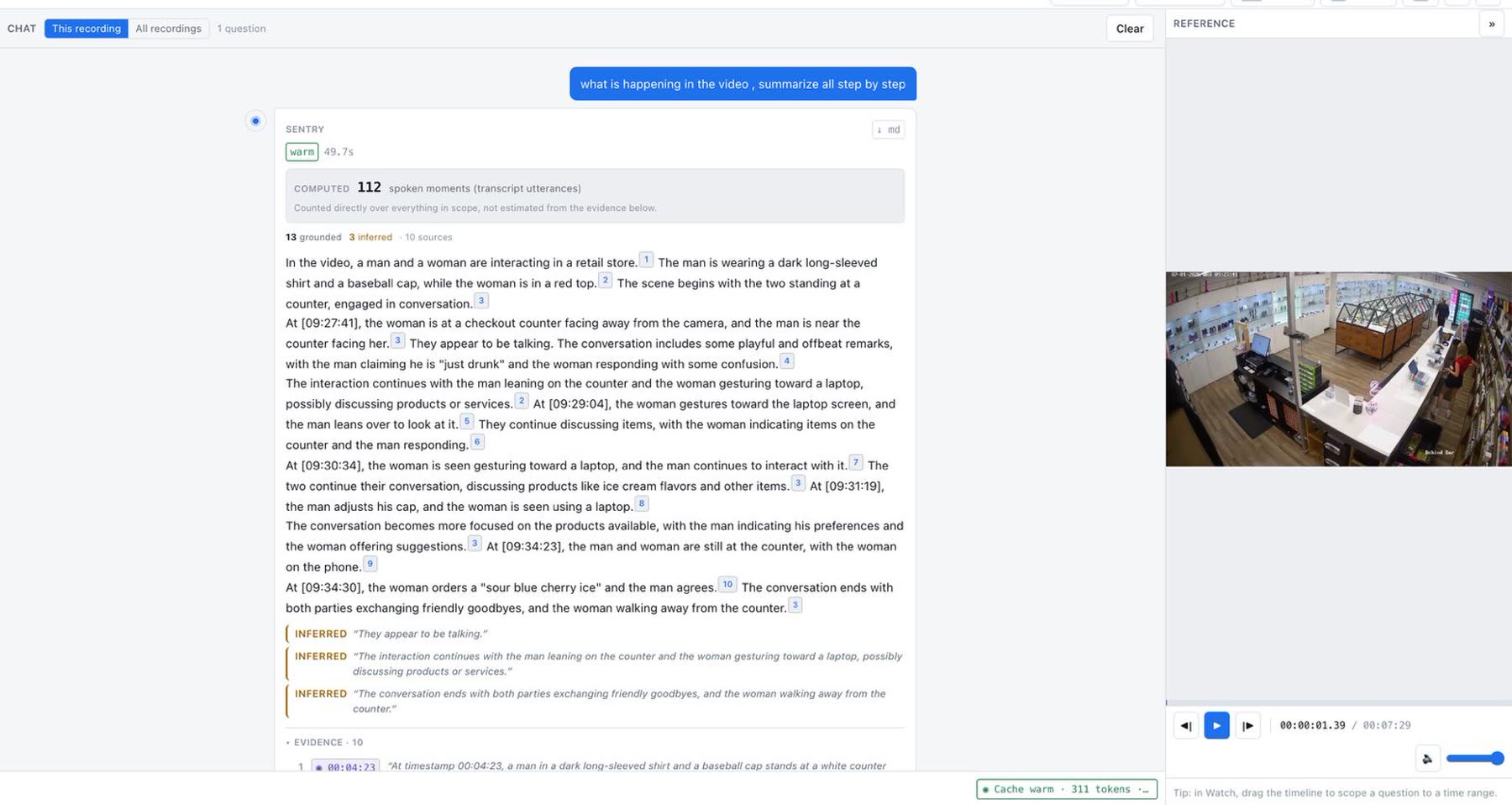
Task: Open citation 9 after "on the phone"
Action: [370, 563]
